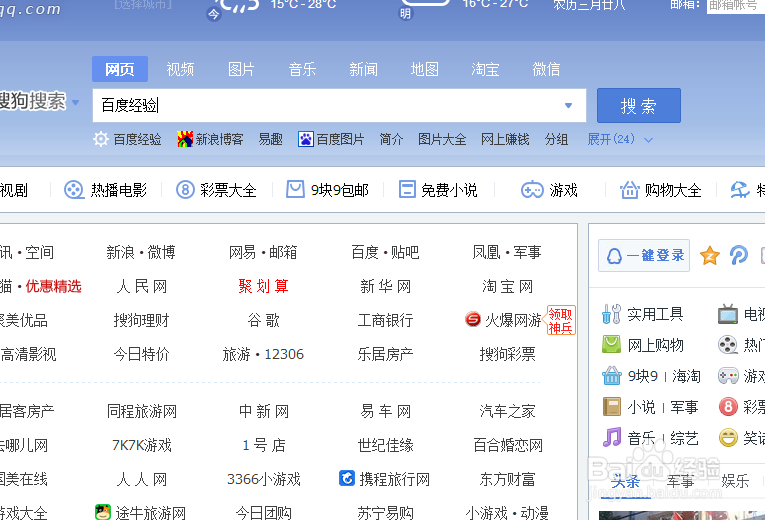Screen dimensions: 765x520
Task: Click the gear icon beside 百度经验 suggestion
Action: tap(101, 139)
